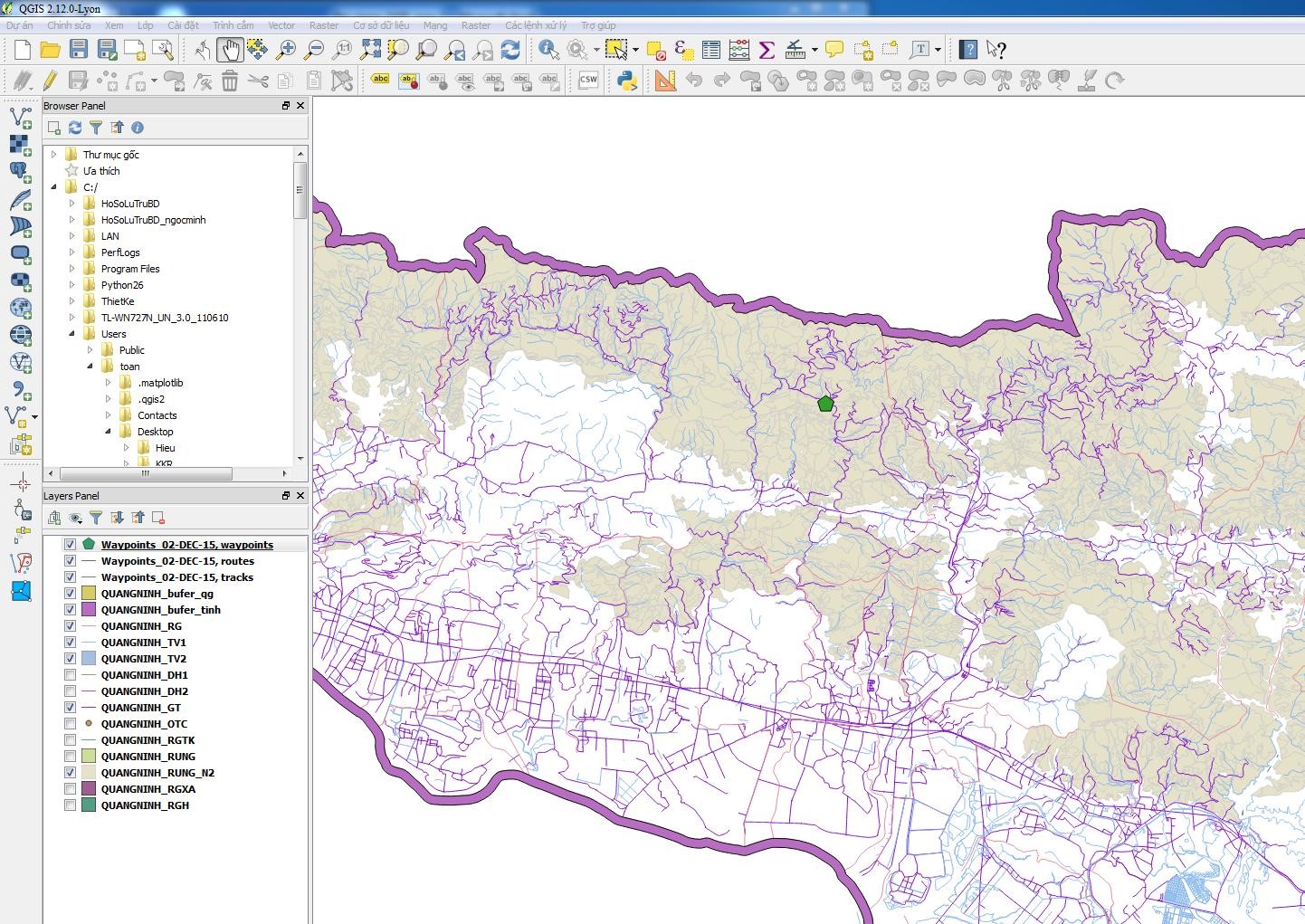Refresh the Browser Panel contents
Image resolution: width=1305 pixels, height=924 pixels.
tap(75, 128)
